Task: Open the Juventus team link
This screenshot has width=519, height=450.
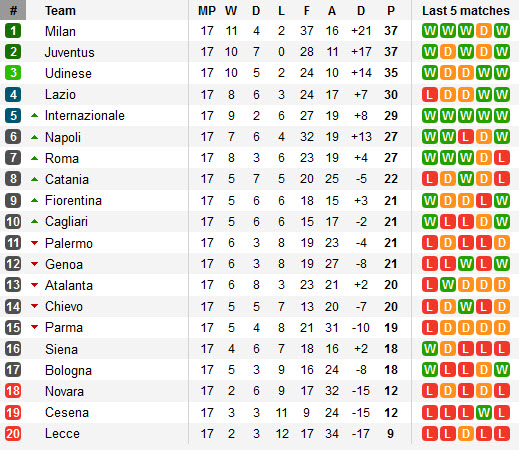Action: [70, 52]
